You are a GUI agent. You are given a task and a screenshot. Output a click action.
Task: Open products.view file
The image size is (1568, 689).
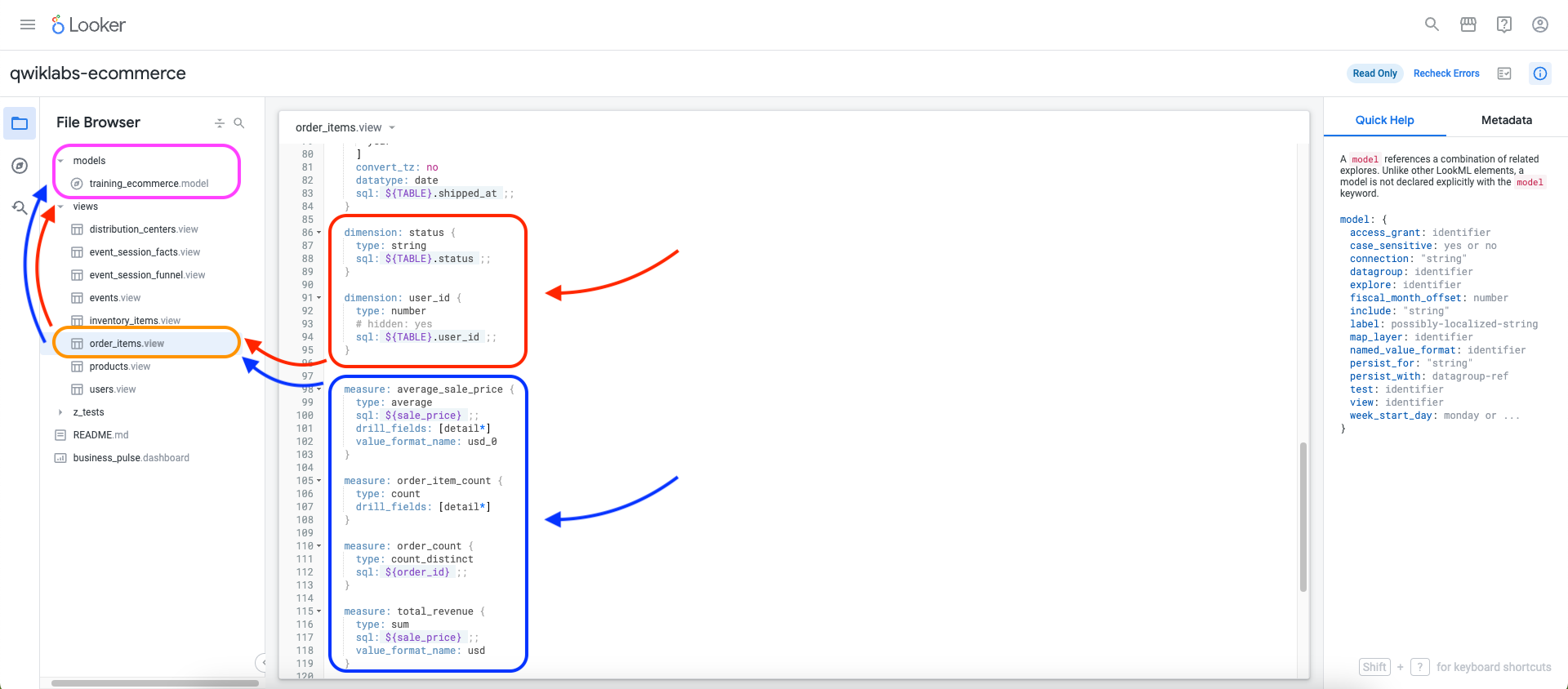[x=120, y=367]
